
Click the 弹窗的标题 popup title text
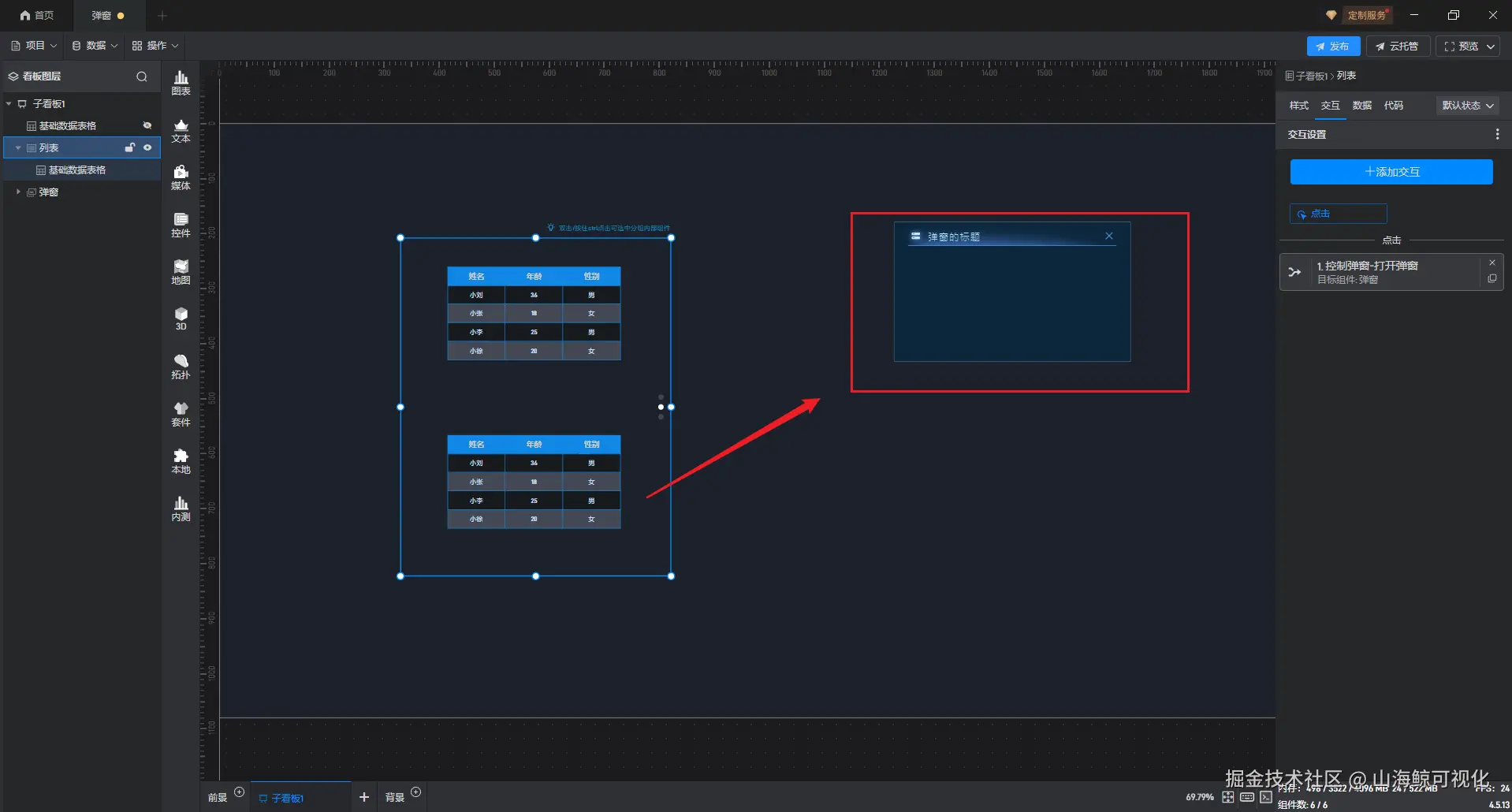(953, 237)
